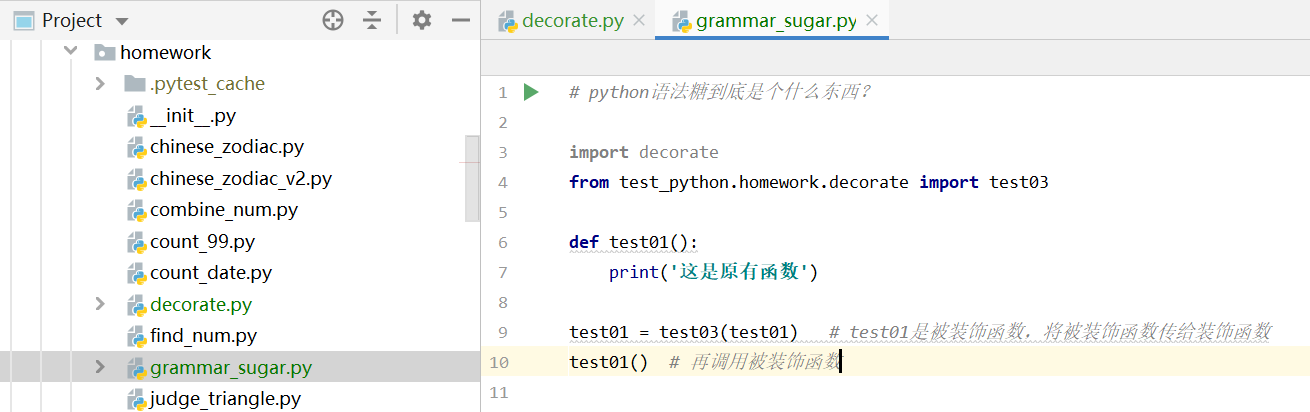1310x412 pixels.
Task: Open chinese_zodiac.py file
Action: point(227,147)
